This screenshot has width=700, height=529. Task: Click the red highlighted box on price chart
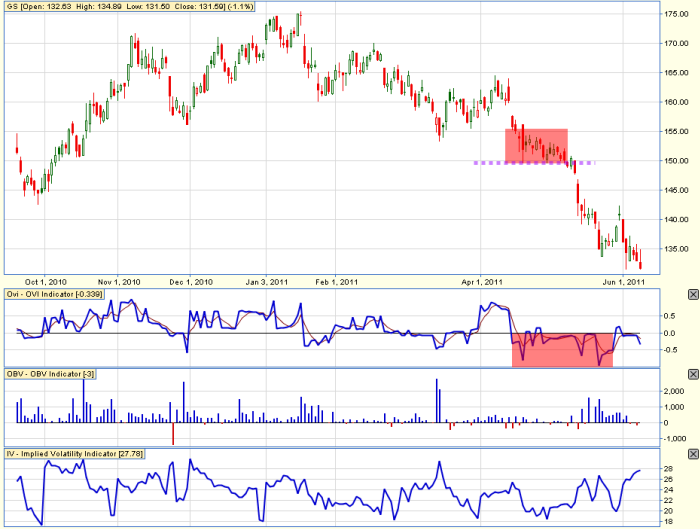pyautogui.click(x=536, y=146)
